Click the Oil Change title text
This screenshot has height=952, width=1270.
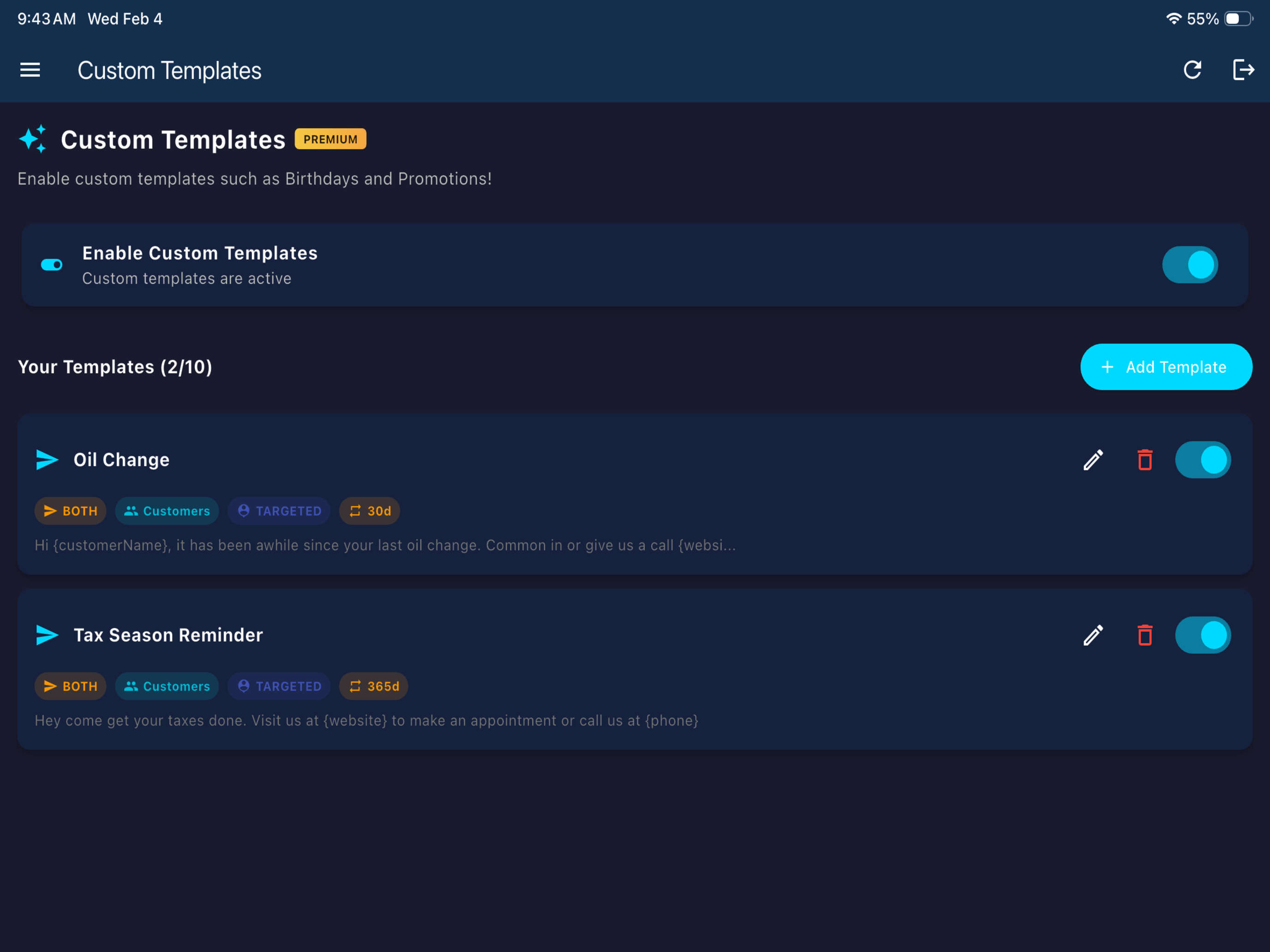pos(122,460)
